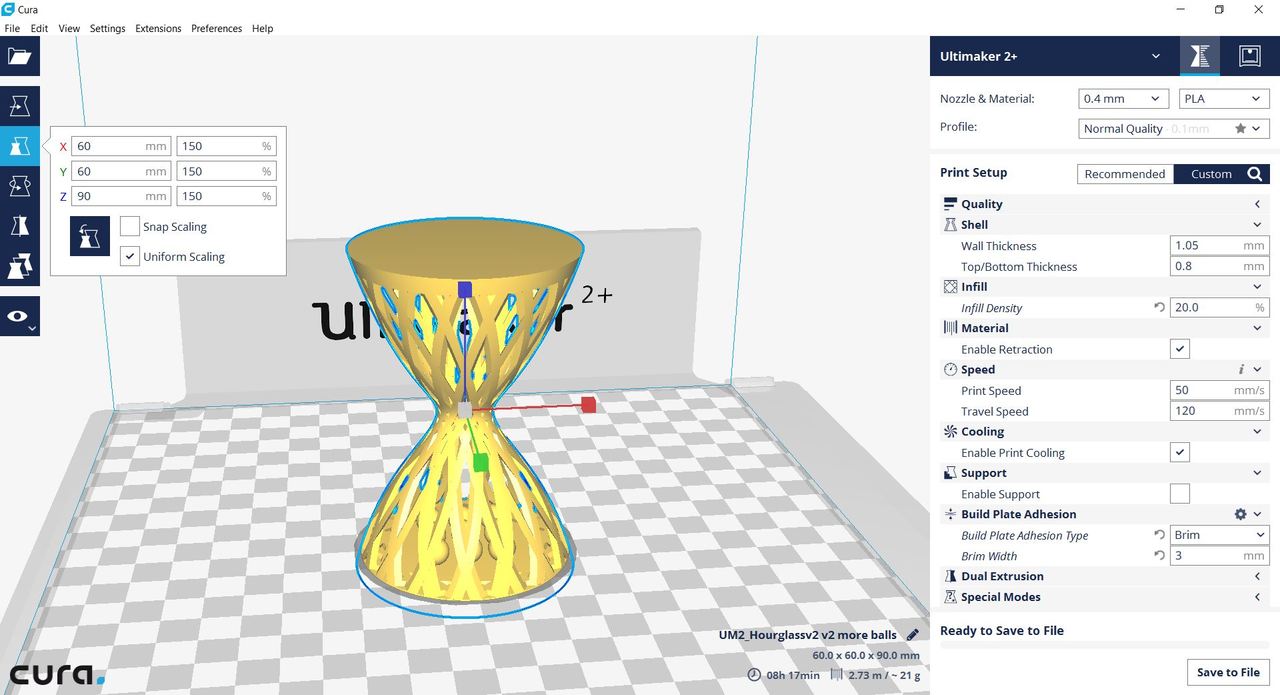Select the red X-axis scale handle

[x=589, y=404]
